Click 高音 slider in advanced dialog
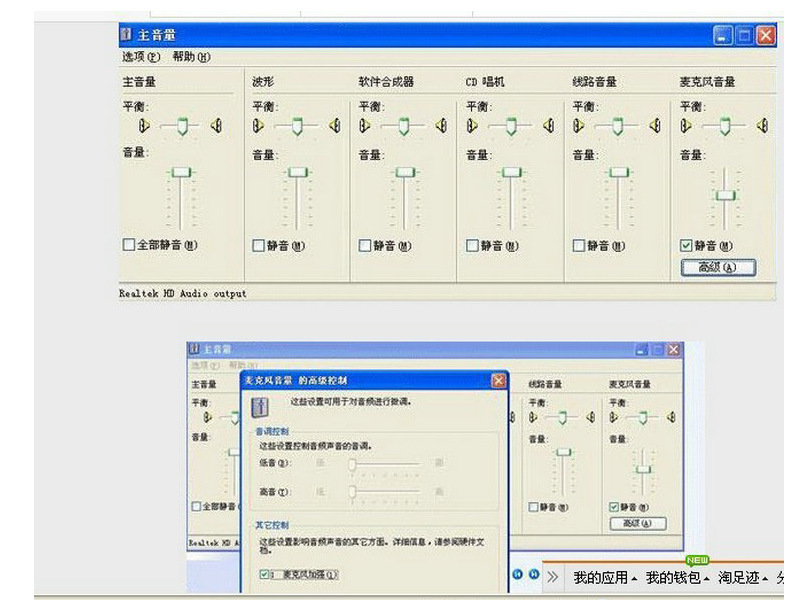797x600 pixels. point(386,492)
